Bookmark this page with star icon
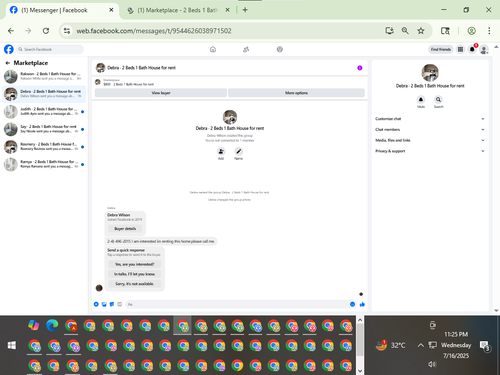This screenshot has width=500, height=375. pyautogui.click(x=421, y=31)
